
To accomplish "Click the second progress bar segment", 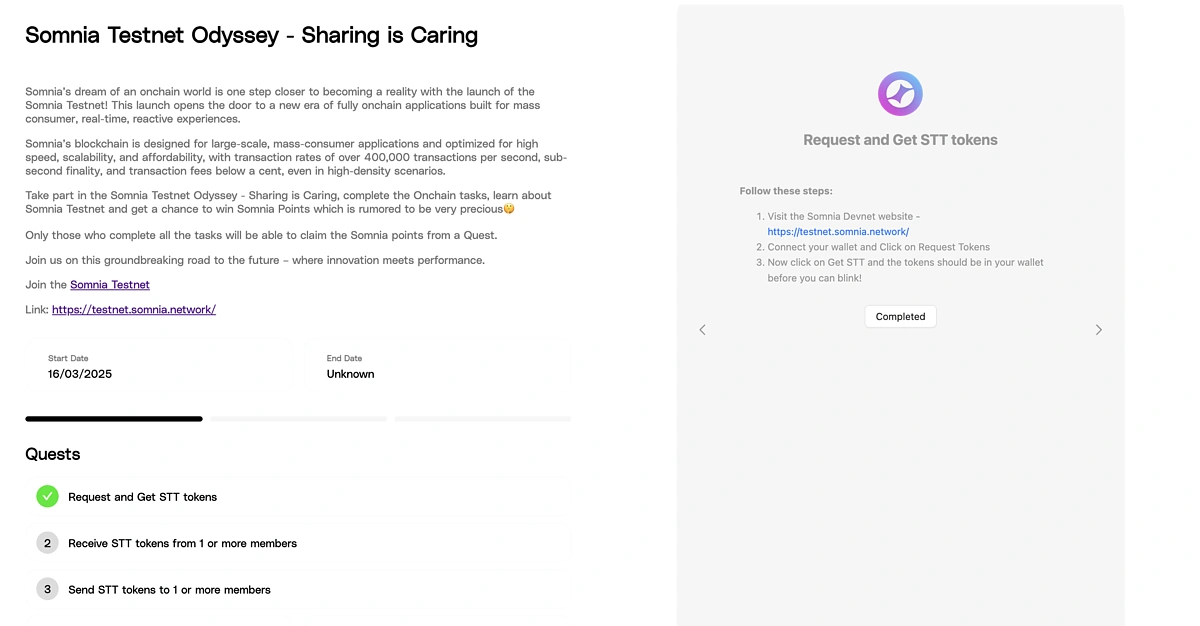I will pyautogui.click(x=298, y=419).
